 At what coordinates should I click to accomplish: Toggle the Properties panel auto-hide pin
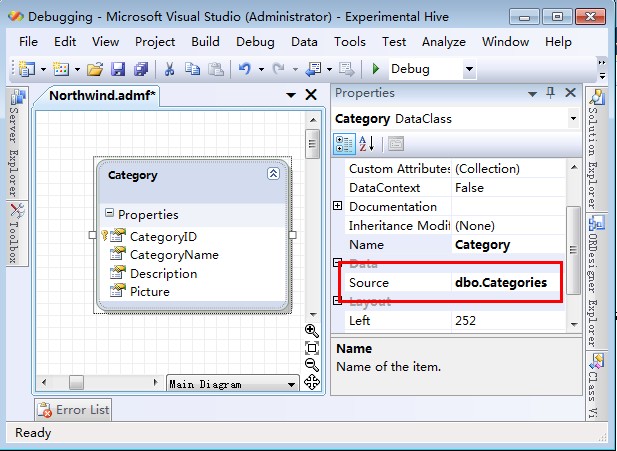[x=550, y=93]
